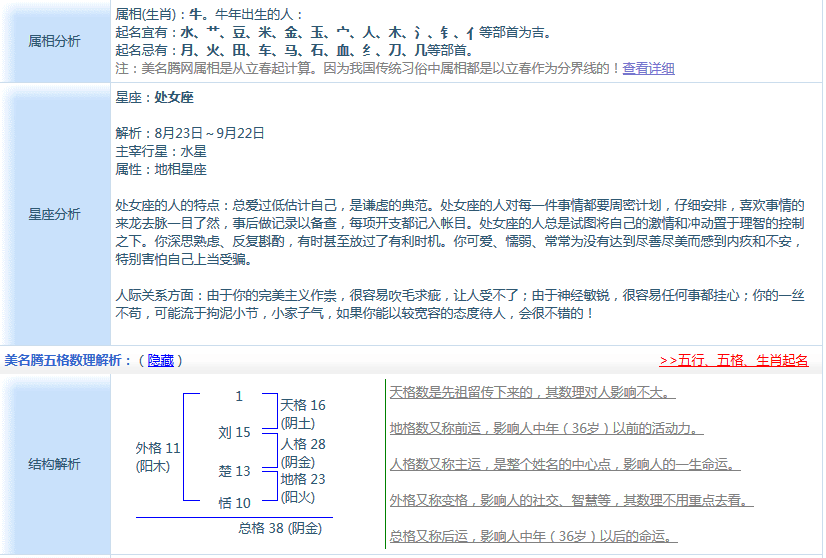The height and width of the screenshot is (558, 826).
Task: Click the 外格 11 label in the diagram
Action: pyautogui.click(x=158, y=448)
